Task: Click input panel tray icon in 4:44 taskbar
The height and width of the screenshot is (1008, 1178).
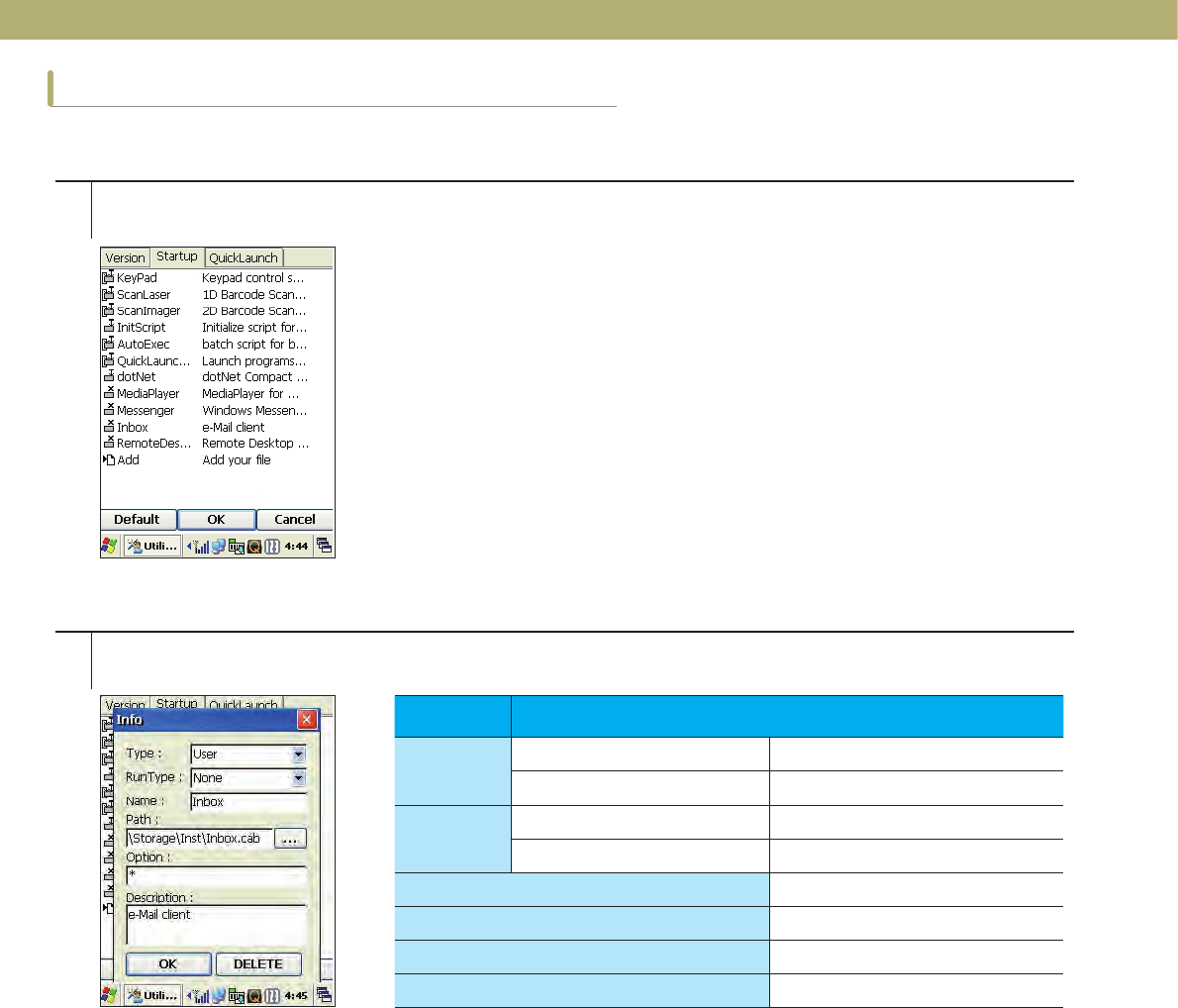Action: point(237,547)
